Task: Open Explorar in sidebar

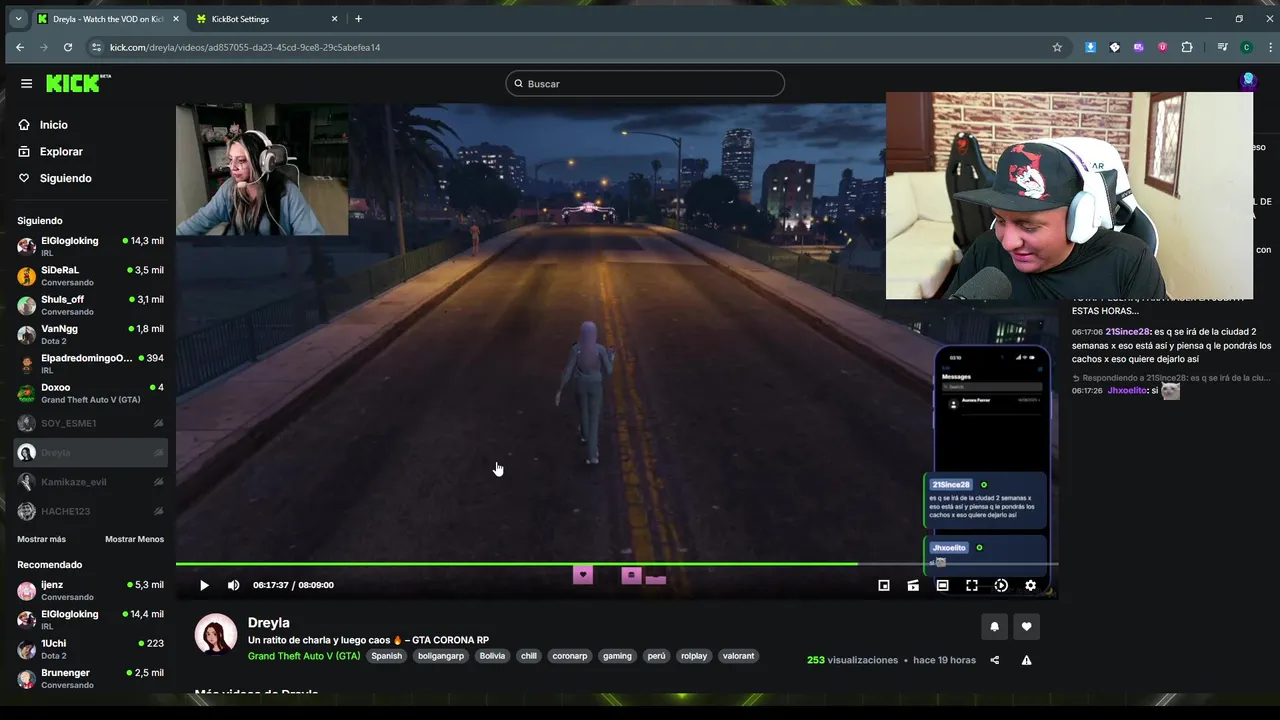Action: coord(50,152)
